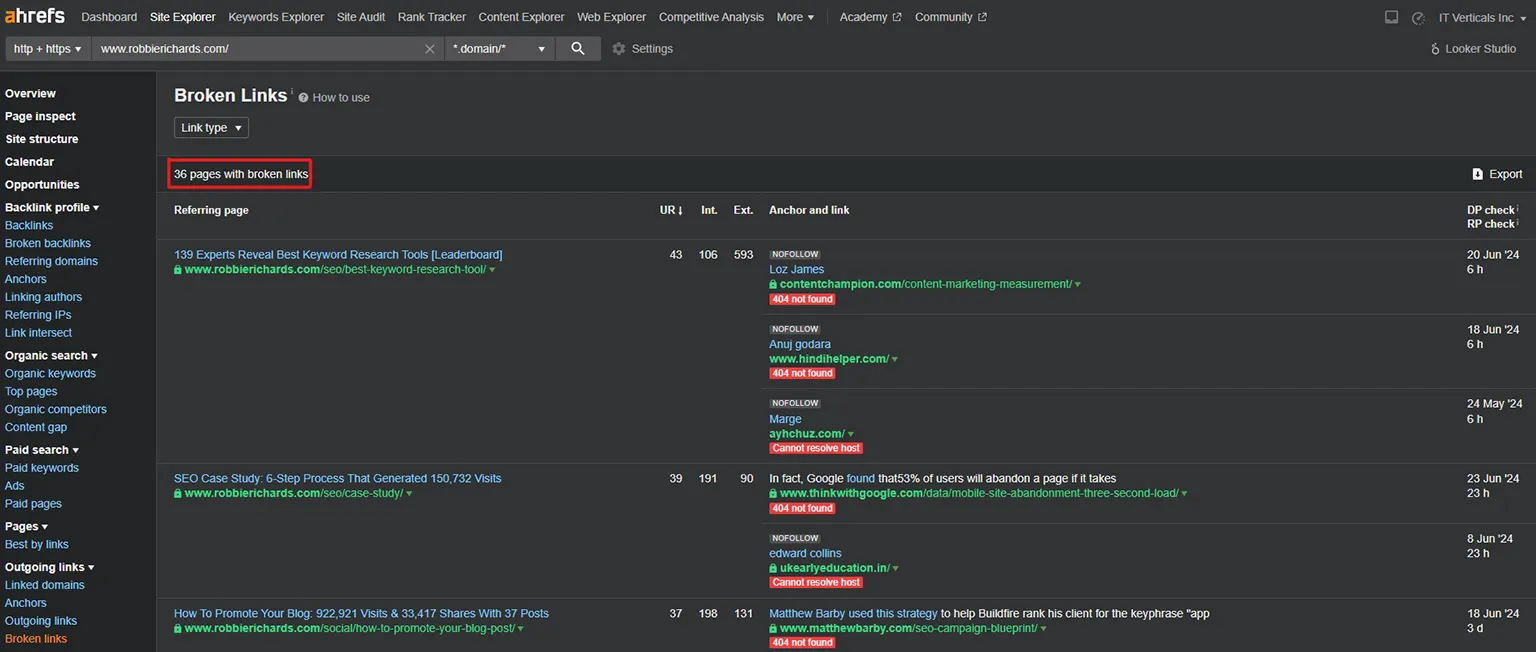Click the Ahrefs logo
The height and width of the screenshot is (652, 1536).
pyautogui.click(x=33, y=16)
